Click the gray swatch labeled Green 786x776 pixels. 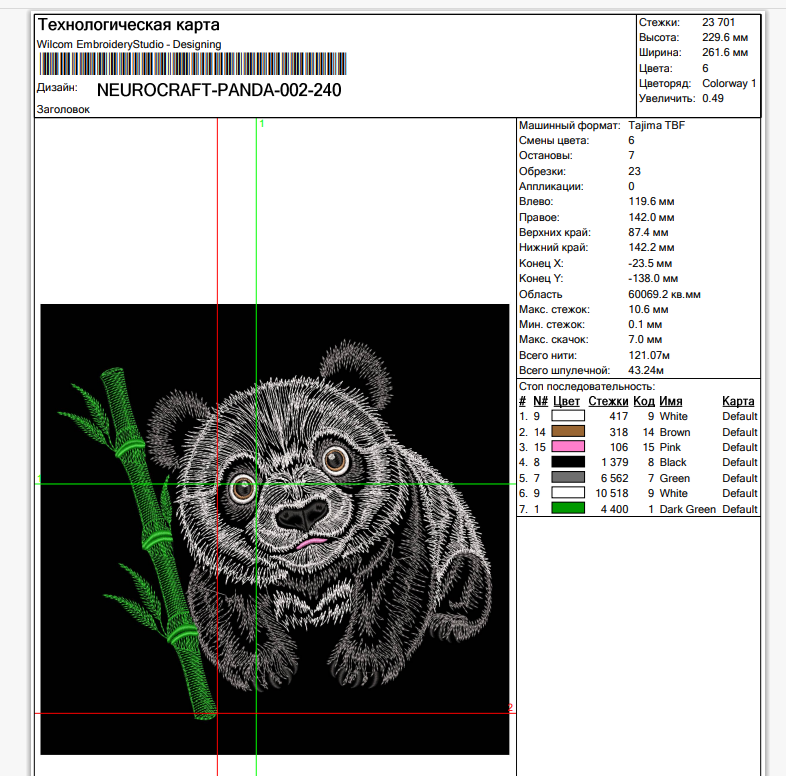[567, 478]
